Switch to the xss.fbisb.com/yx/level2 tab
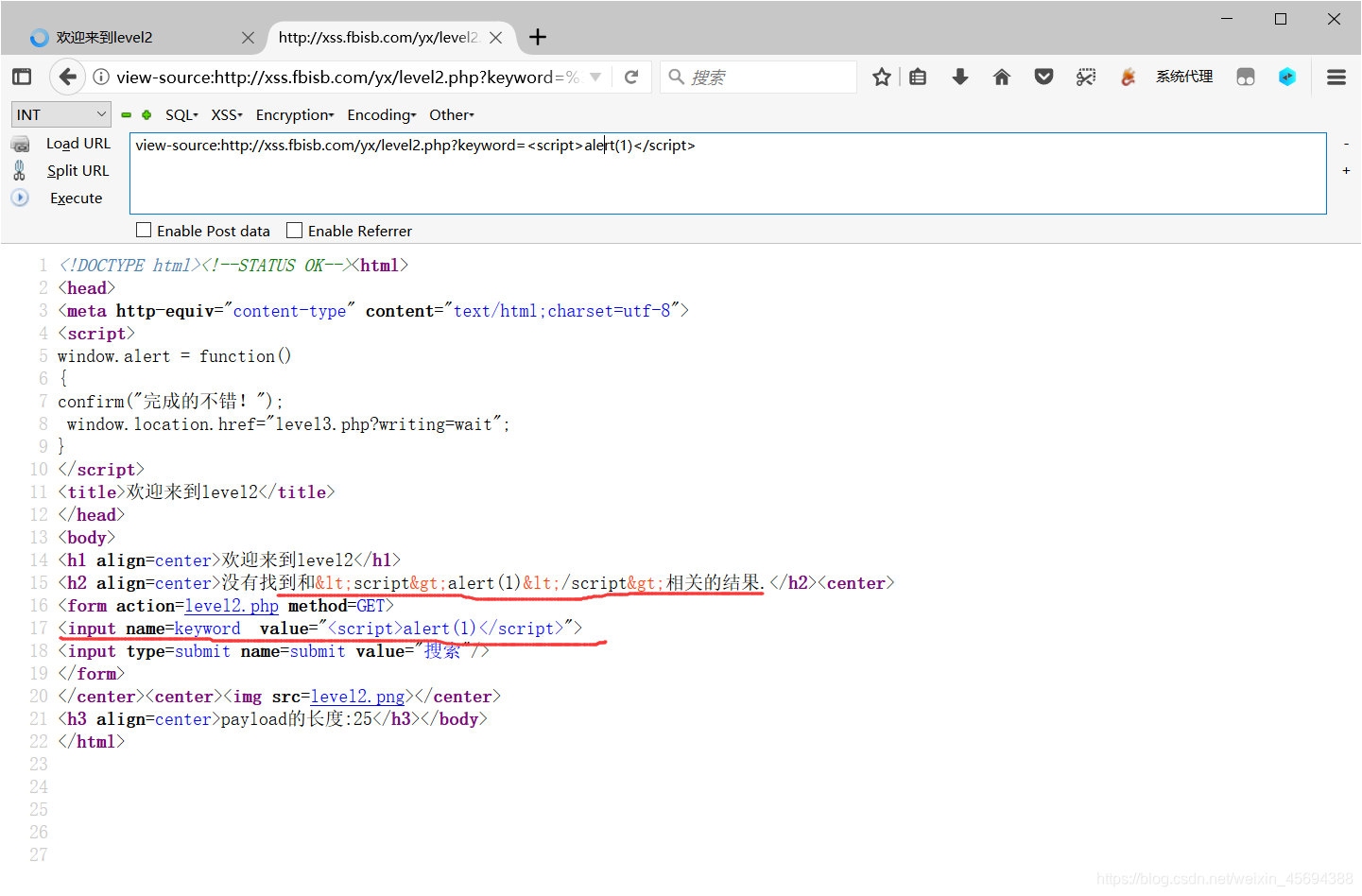The width and height of the screenshot is (1362, 896). click(388, 37)
